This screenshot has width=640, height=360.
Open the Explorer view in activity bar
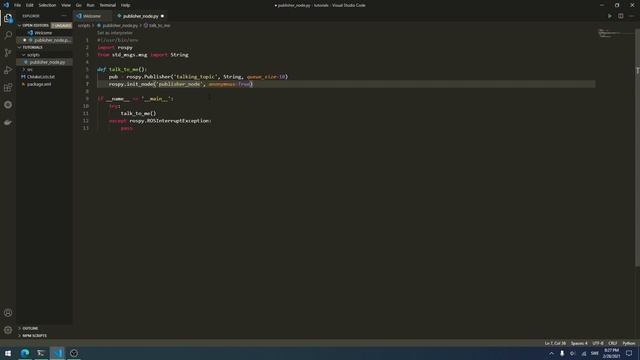click(8, 18)
